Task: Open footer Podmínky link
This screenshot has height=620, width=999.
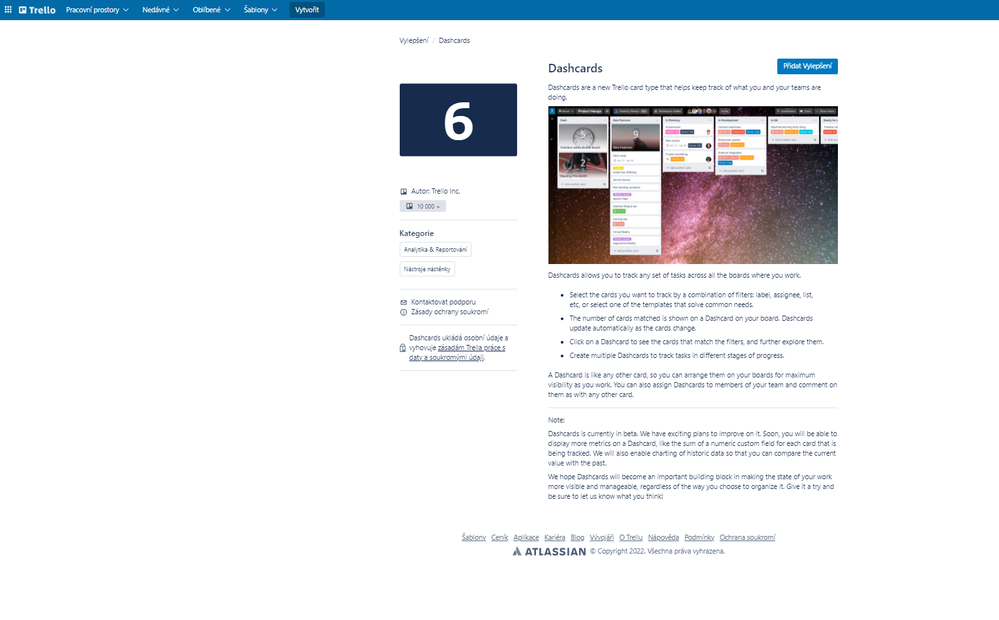Action: [x=699, y=537]
